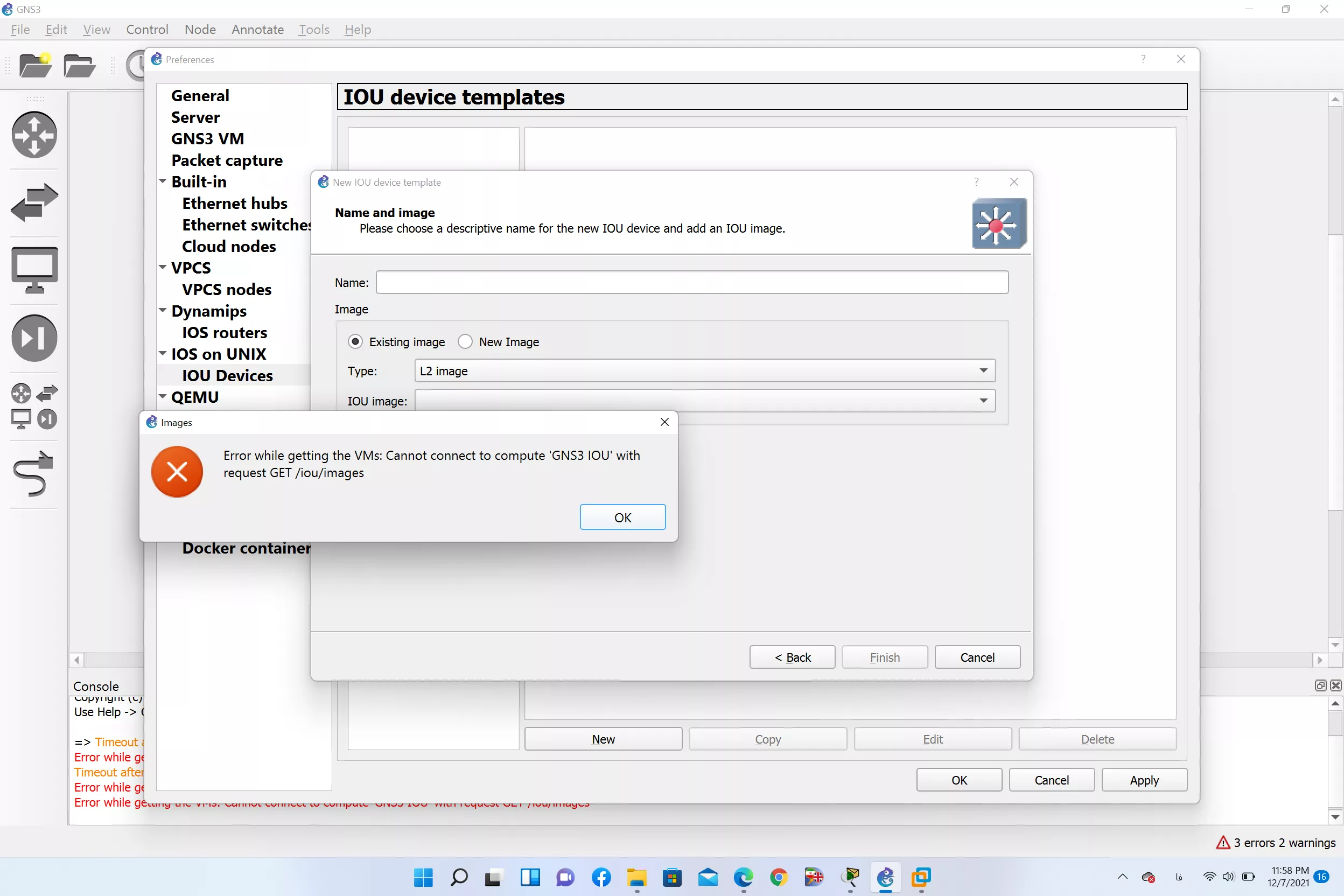Open the Control menu
Screen dimensions: 1344x896
click(x=147, y=29)
